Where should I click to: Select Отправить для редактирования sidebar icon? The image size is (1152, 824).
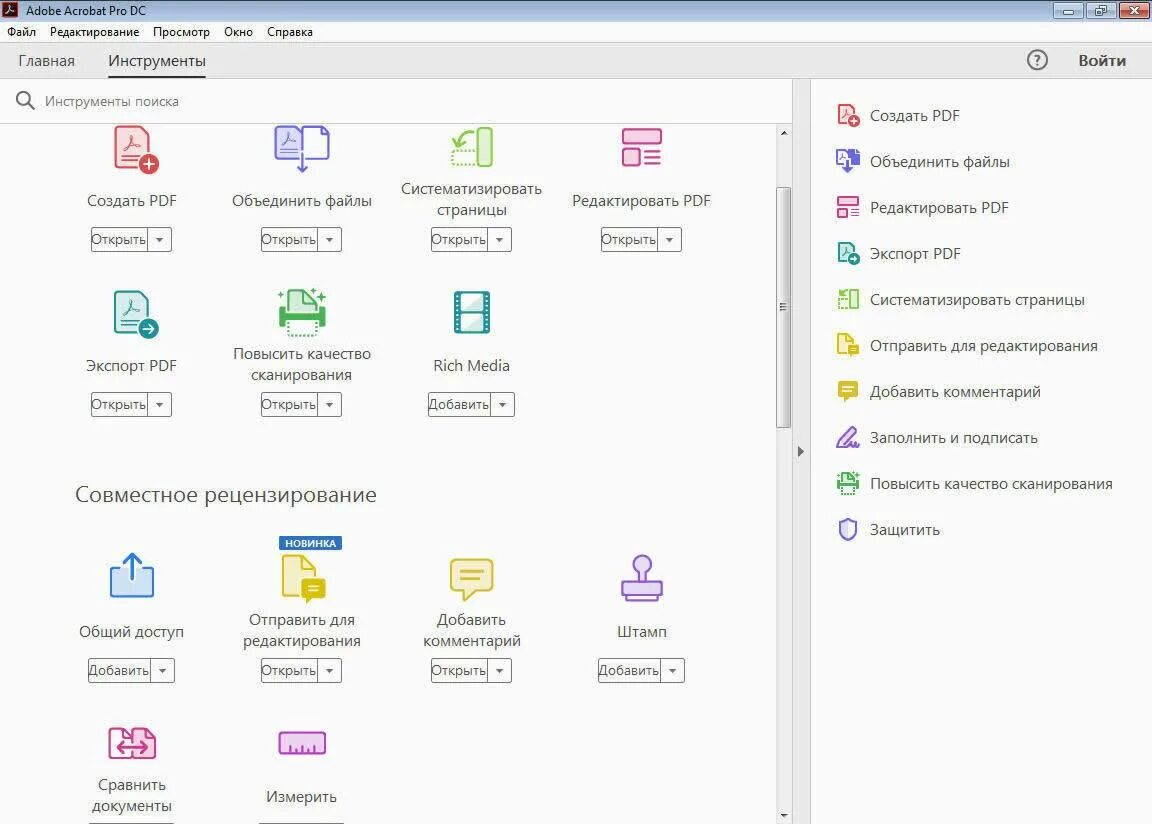[x=848, y=345]
